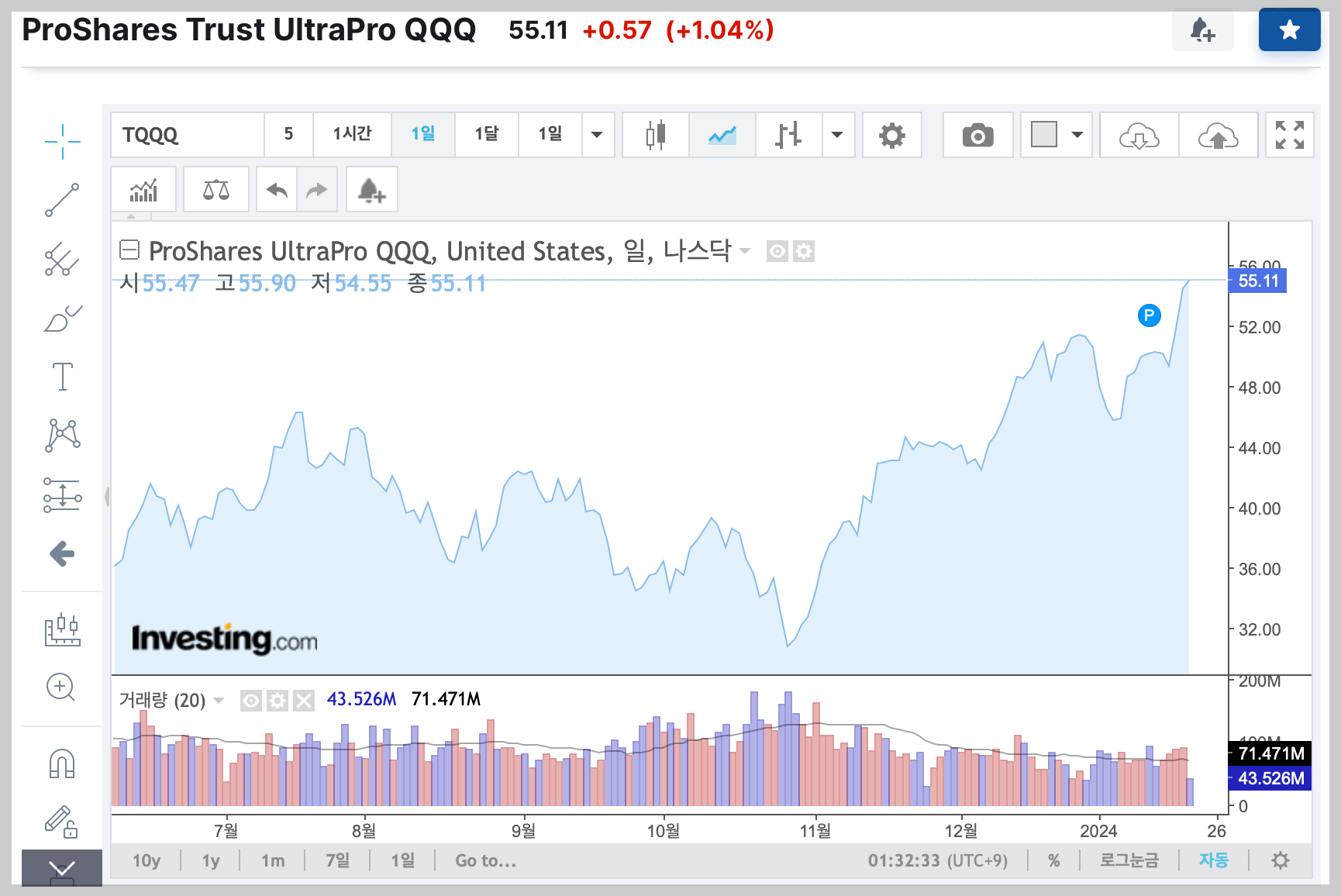Open volume indicator settings gear
Viewport: 1341px width, 896px height.
coord(278,701)
